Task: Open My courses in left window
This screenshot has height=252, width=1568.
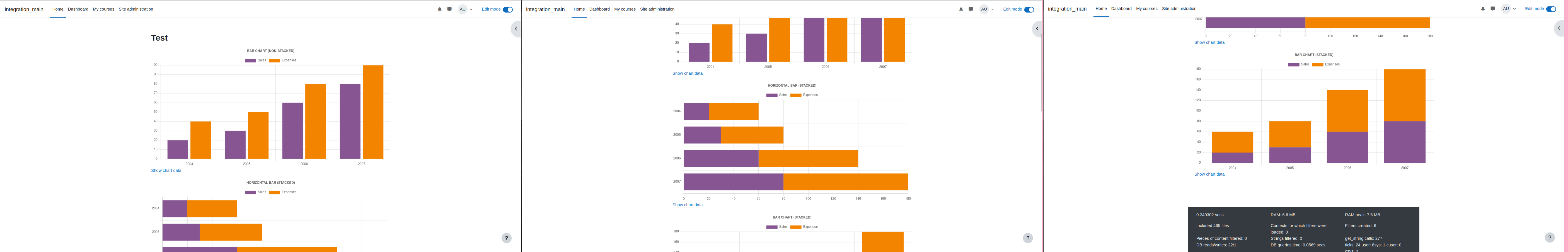Action: coord(103,9)
